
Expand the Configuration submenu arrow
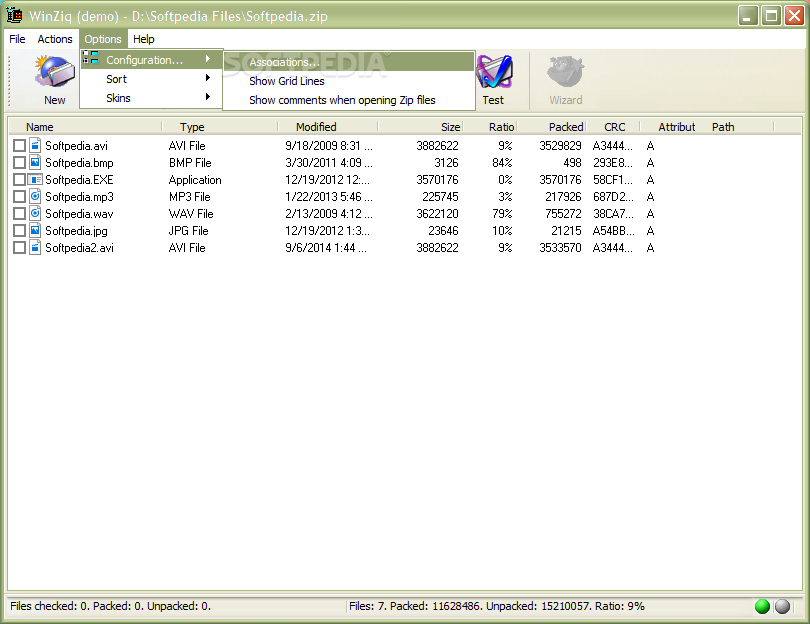pyautogui.click(x=208, y=59)
